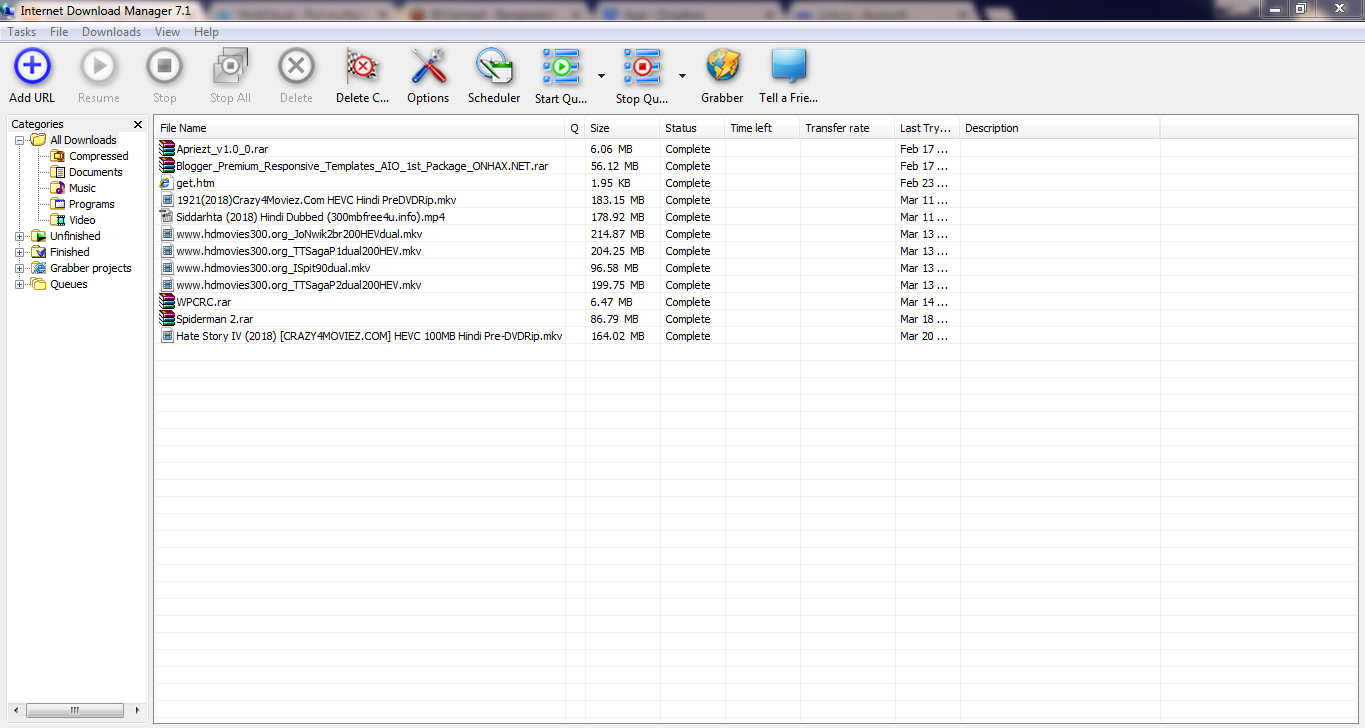
Task: Expand the Unfinished category node
Action: [19, 236]
